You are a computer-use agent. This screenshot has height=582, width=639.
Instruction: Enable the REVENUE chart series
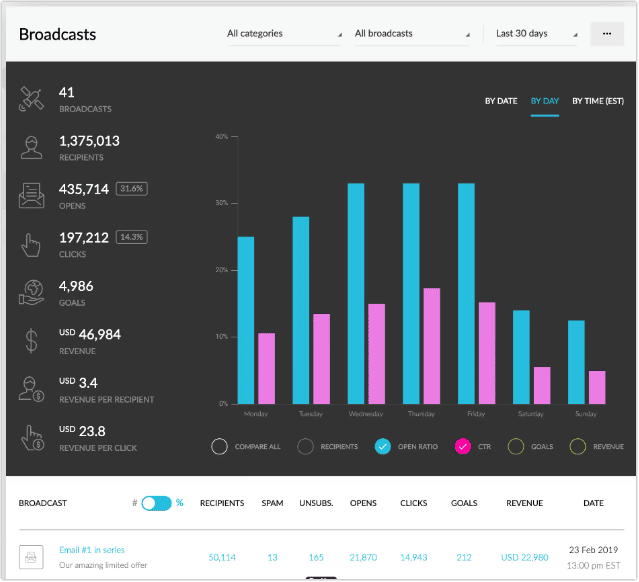[x=577, y=447]
